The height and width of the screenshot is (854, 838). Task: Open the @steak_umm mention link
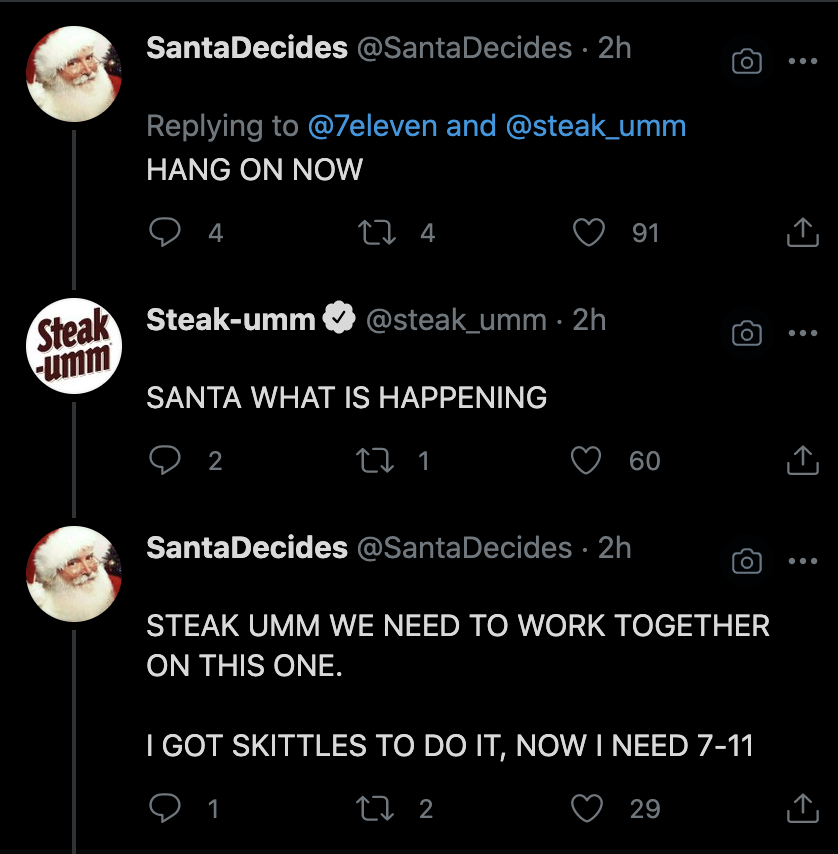coord(596,126)
